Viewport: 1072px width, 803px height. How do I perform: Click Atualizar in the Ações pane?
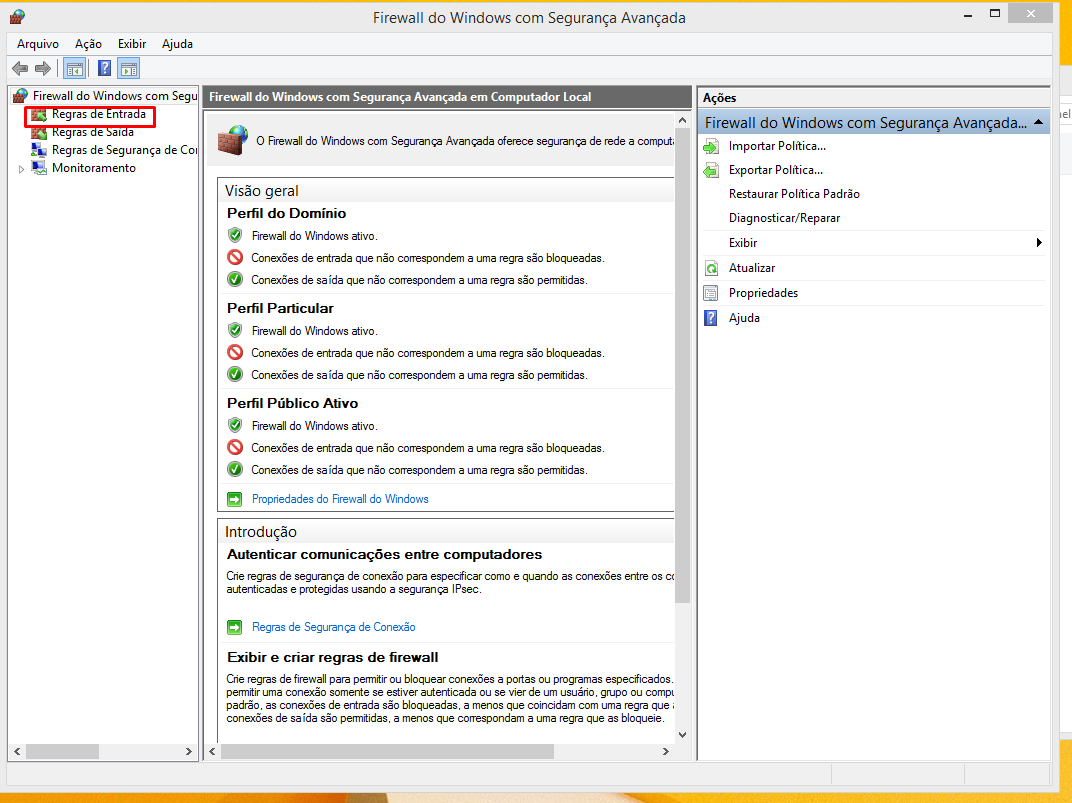pos(752,268)
